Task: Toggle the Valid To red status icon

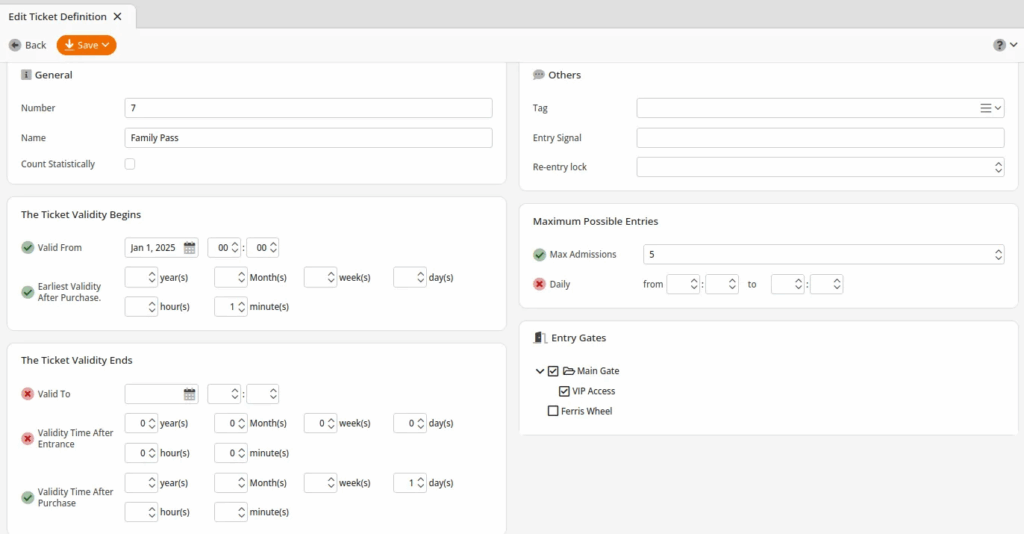Action: coord(27,394)
